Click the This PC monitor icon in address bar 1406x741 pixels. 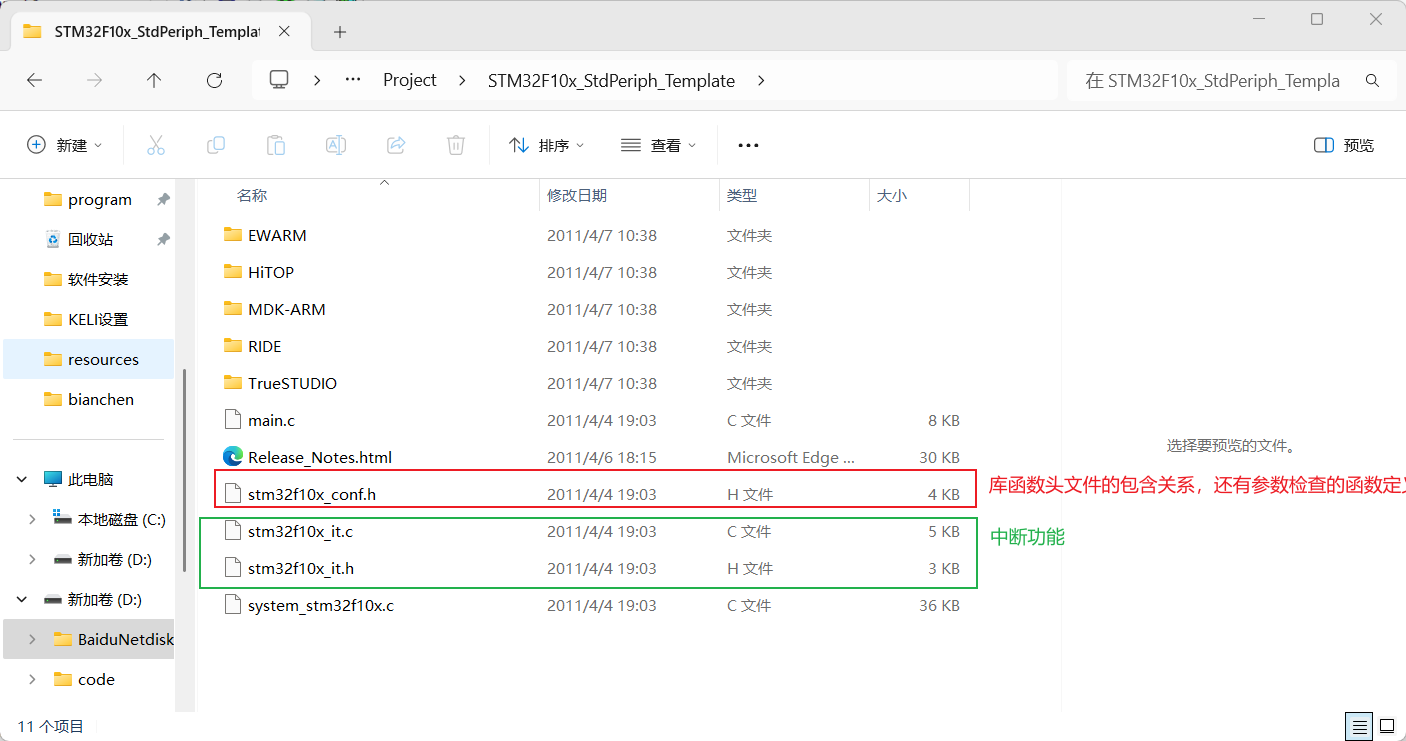click(279, 80)
